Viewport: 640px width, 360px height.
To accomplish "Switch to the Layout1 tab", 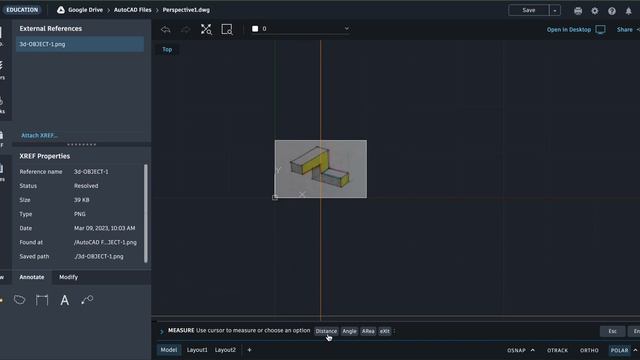I will tap(197, 350).
